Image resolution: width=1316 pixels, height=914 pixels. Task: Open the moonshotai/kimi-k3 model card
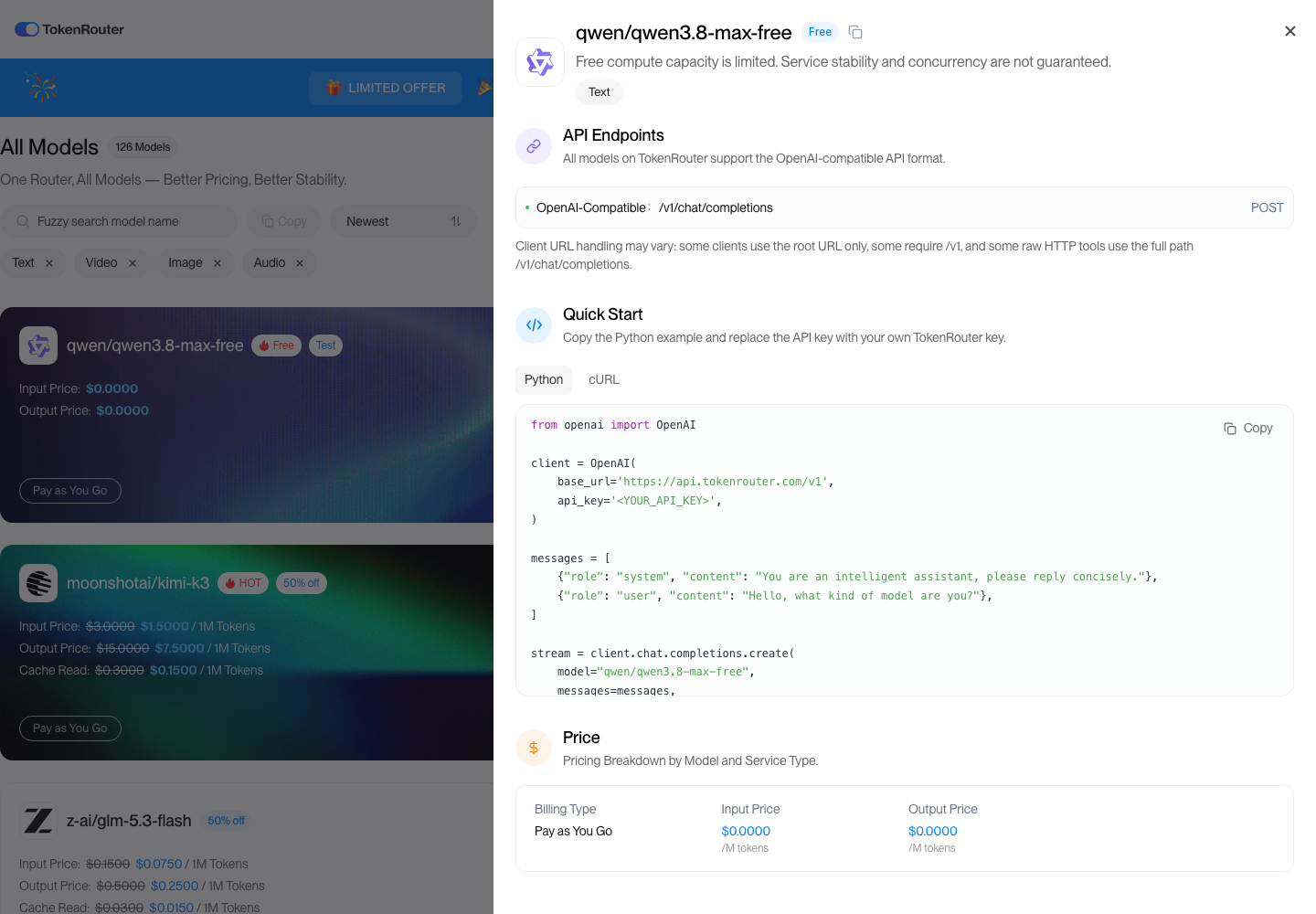[x=247, y=653]
